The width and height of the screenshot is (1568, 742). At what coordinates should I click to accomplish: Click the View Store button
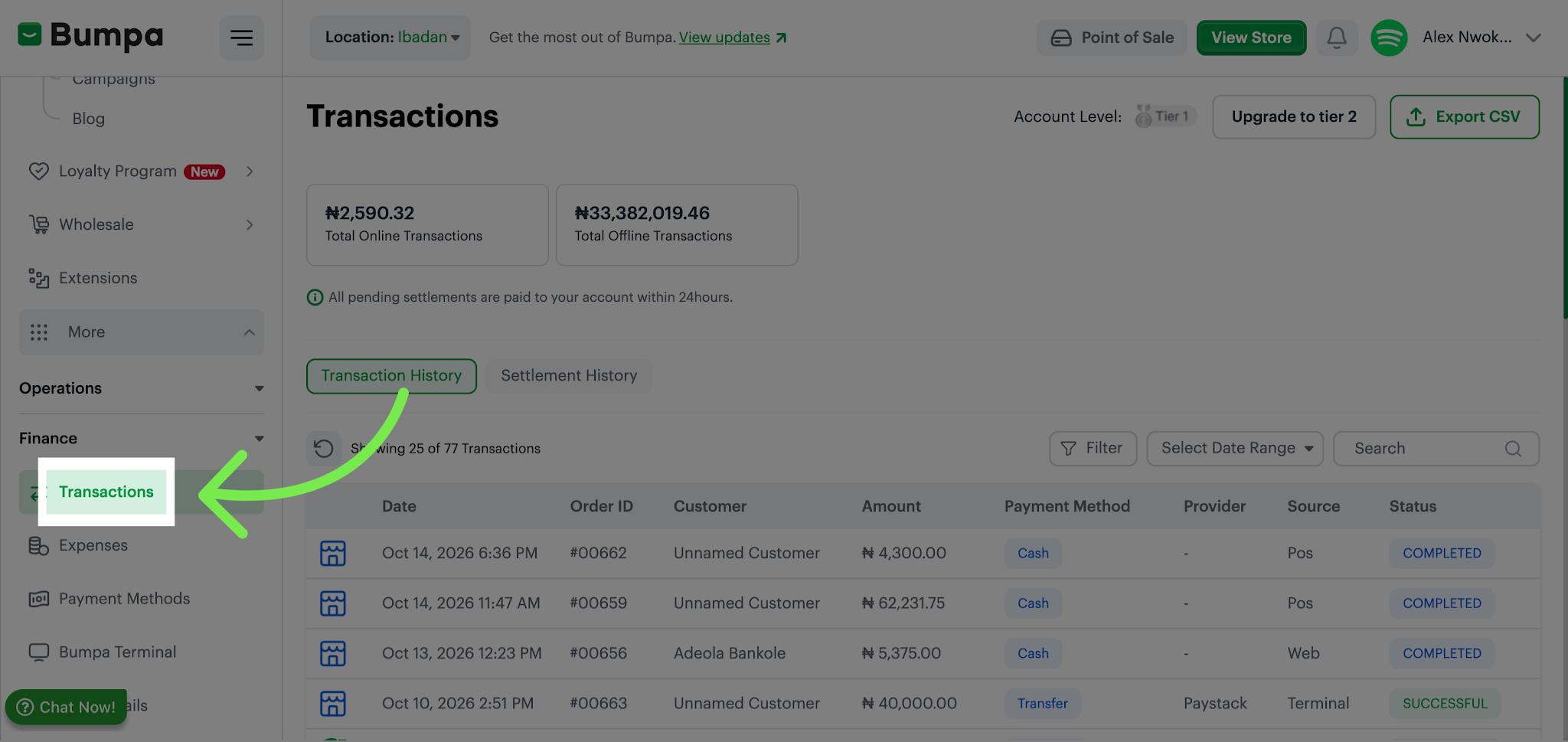tap(1251, 38)
